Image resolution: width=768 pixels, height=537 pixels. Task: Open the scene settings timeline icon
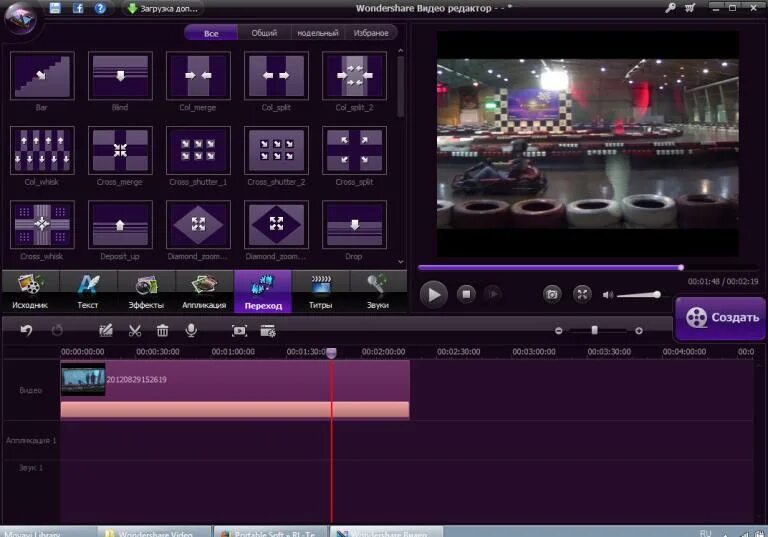coord(268,331)
